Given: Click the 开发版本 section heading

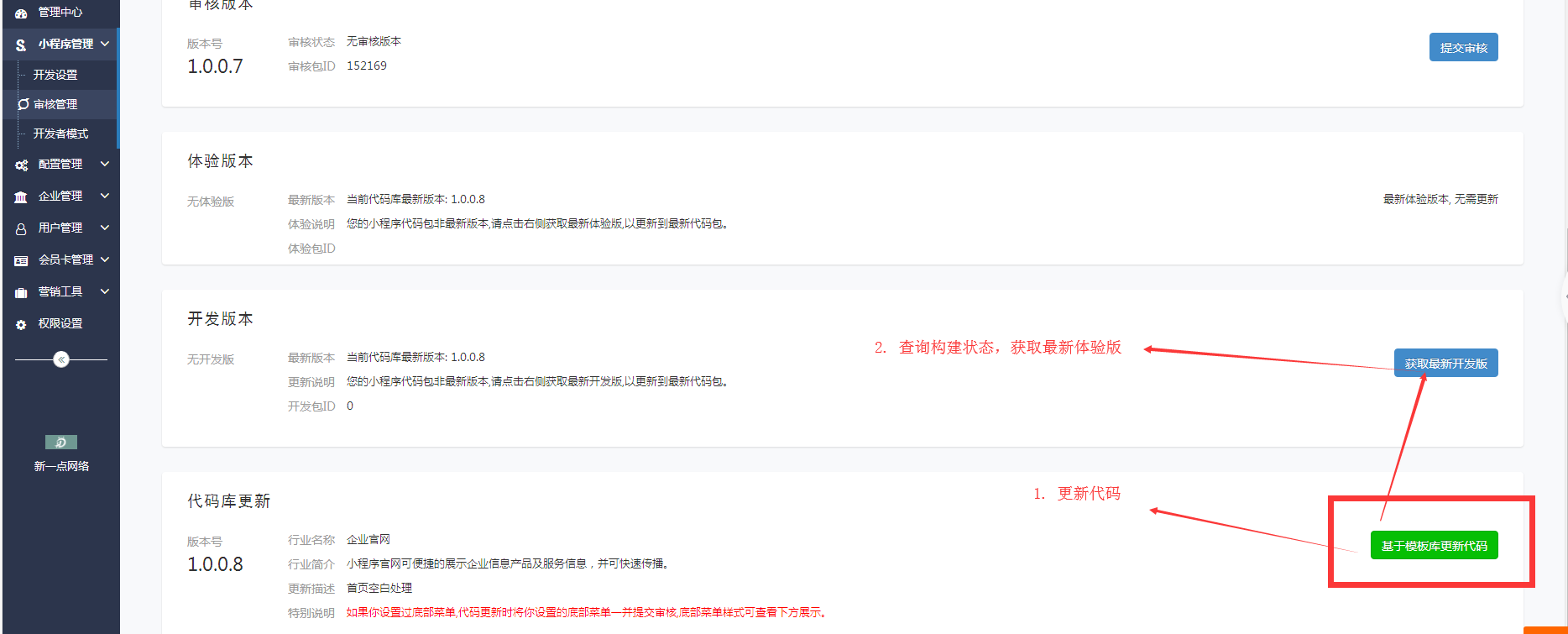Looking at the screenshot, I should pos(220,319).
